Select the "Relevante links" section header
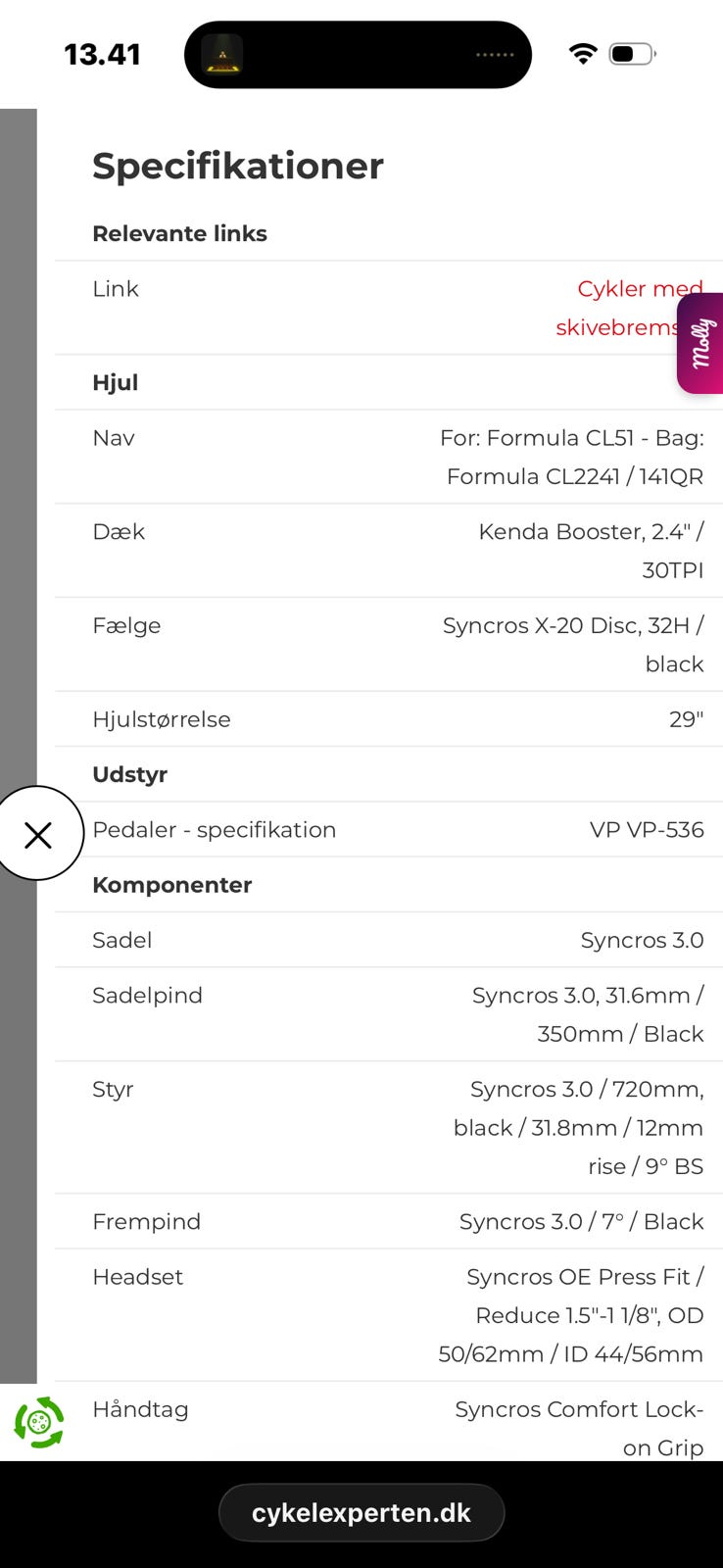Image resolution: width=723 pixels, height=1568 pixels. point(179,233)
